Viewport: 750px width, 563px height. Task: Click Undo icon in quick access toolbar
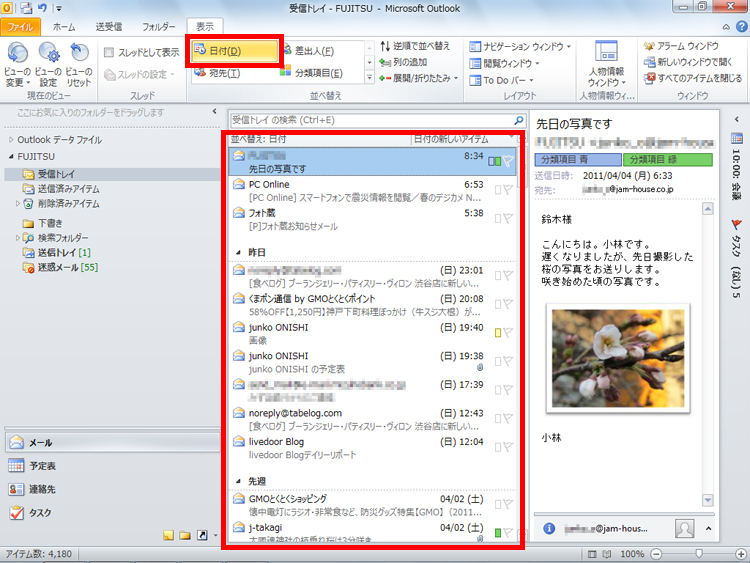pyautogui.click(x=42, y=8)
